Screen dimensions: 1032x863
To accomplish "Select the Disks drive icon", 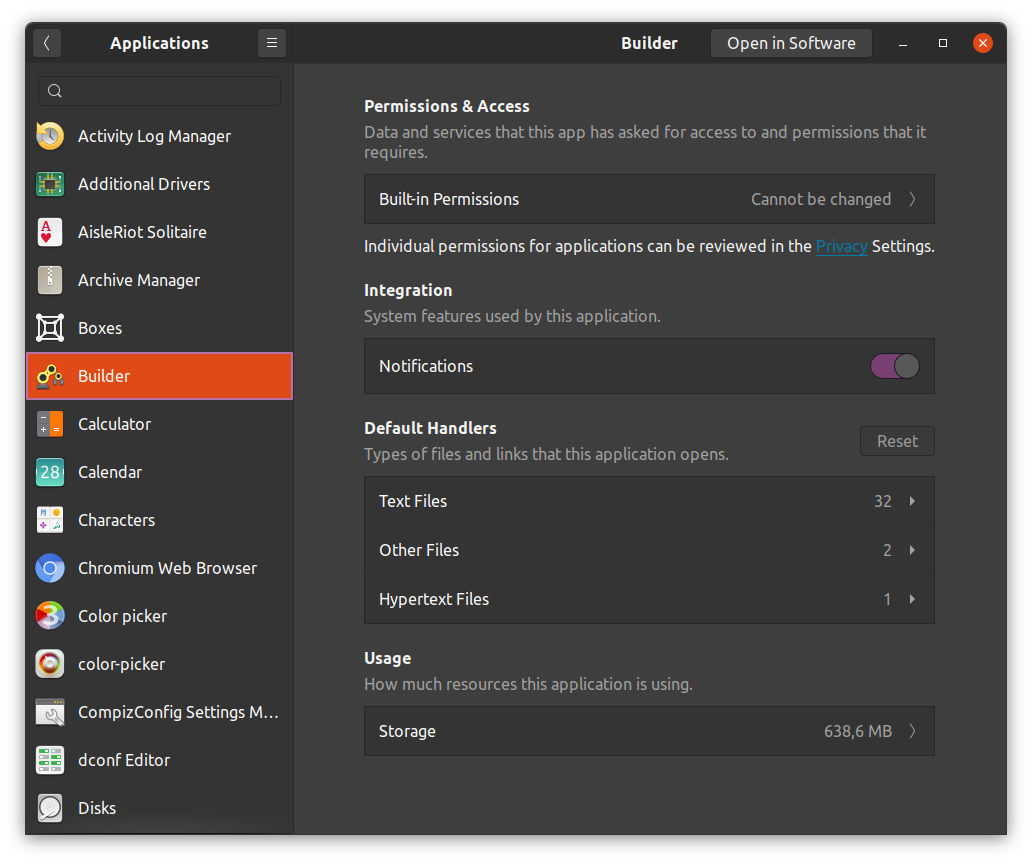I will [50, 809].
